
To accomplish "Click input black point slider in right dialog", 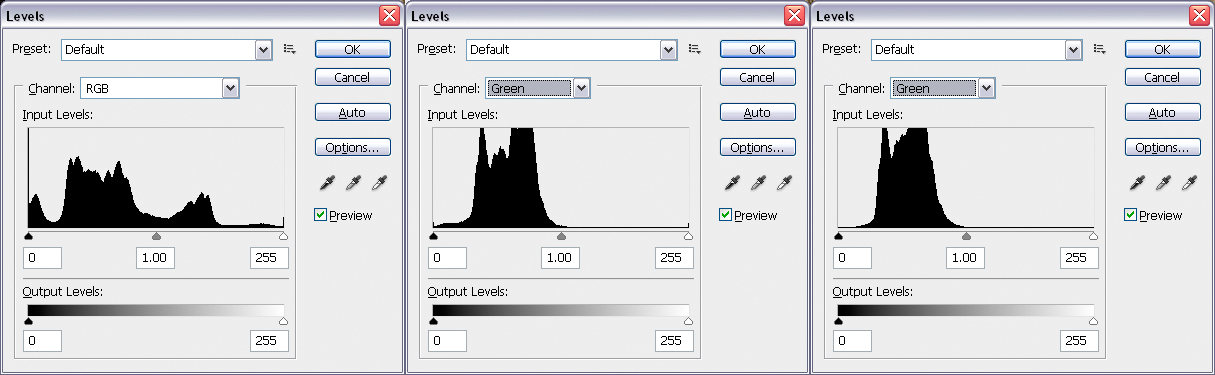I will 838,237.
